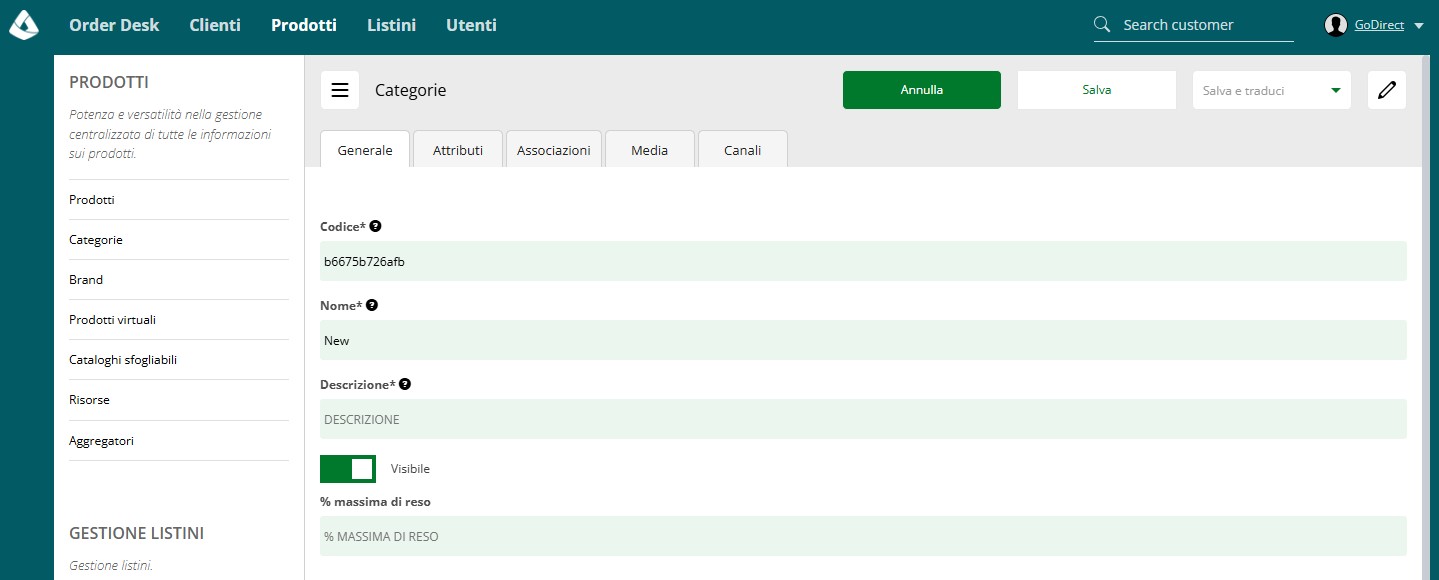Screen dimensions: 1439x580
Task: Click the Salva button
Action: pyautogui.click(x=1097, y=90)
